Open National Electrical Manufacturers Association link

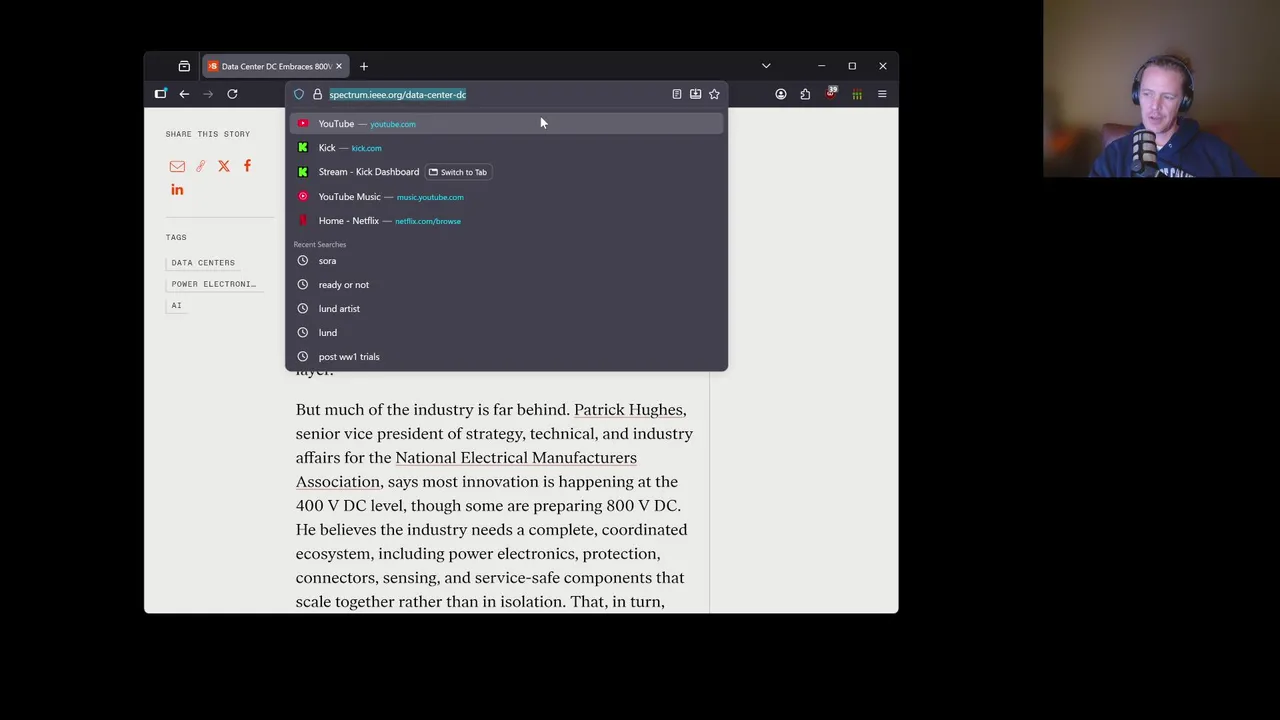click(x=466, y=470)
